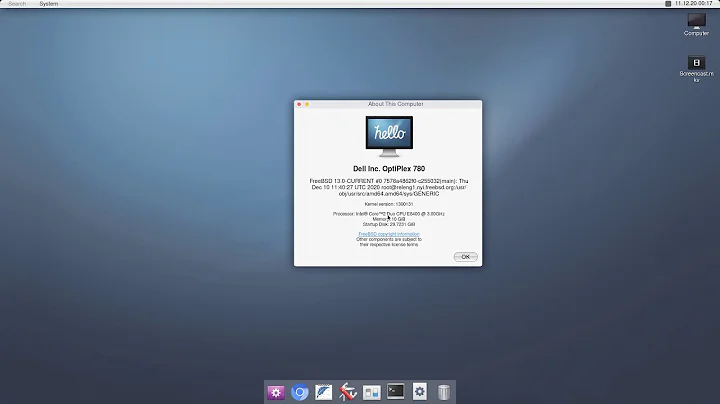Click the Processor Intel Core 2 Duo line
Viewport: 720px width, 404px height.
pyautogui.click(x=388, y=214)
